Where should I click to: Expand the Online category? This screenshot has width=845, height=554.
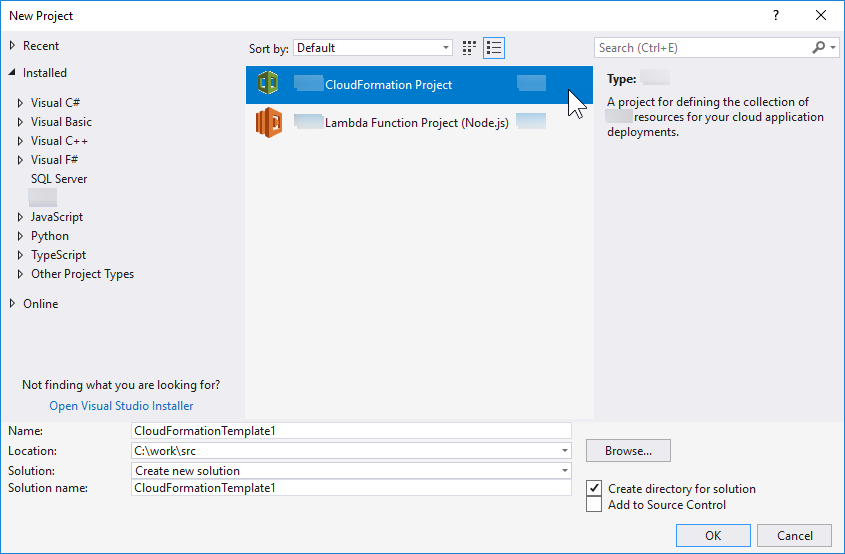point(12,304)
